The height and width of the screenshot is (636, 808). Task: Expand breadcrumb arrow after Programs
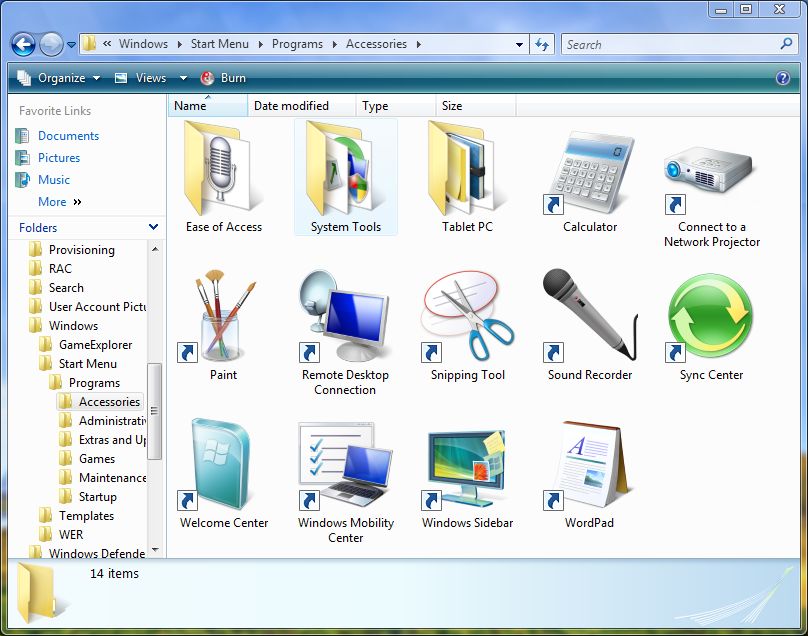coord(334,44)
